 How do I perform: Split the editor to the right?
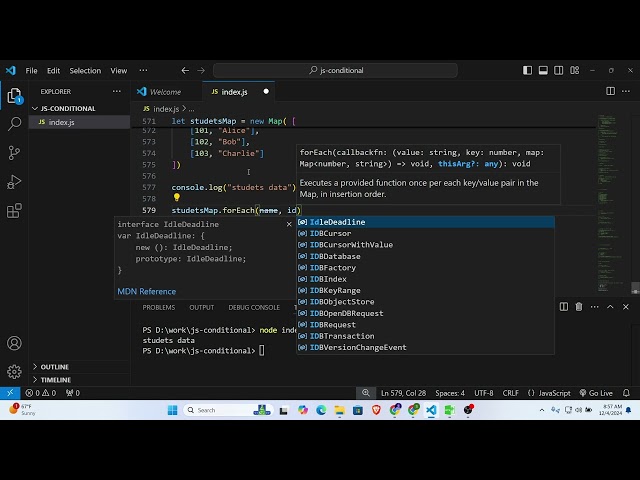(611, 91)
